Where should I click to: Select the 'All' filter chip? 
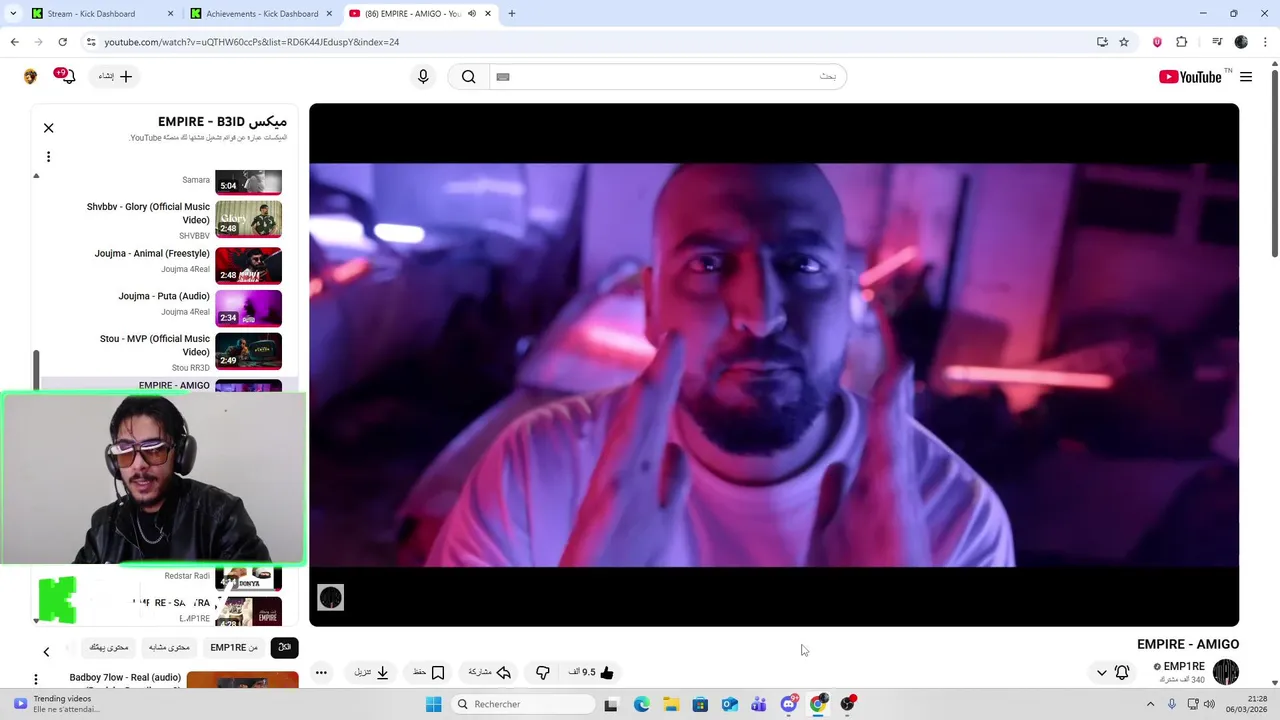pos(284,647)
